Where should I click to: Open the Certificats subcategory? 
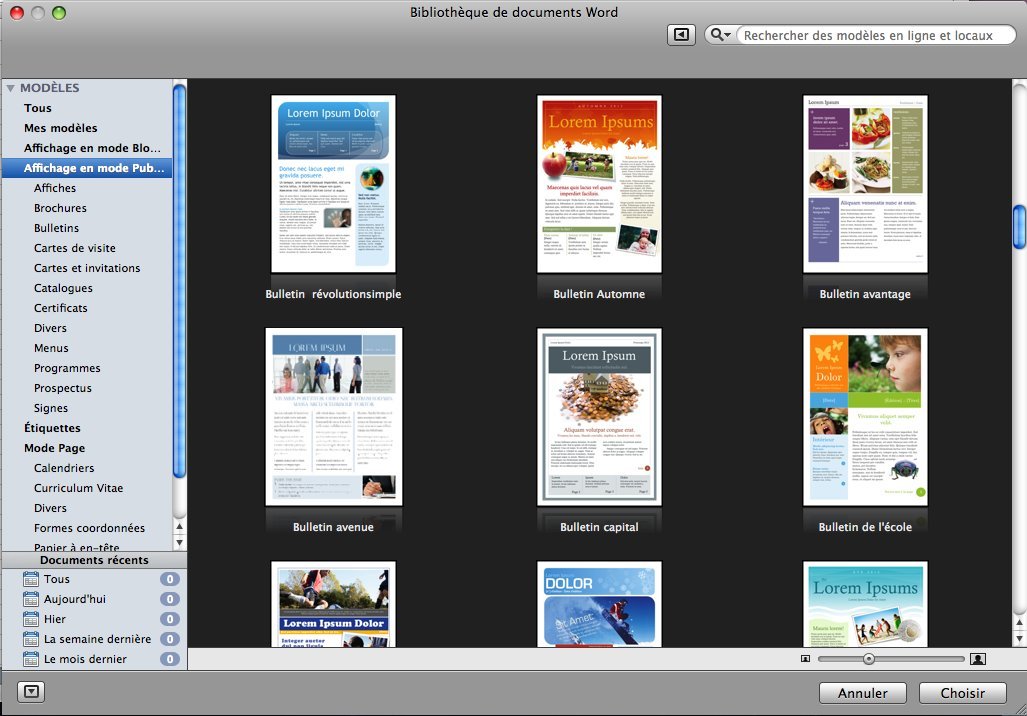(x=60, y=308)
